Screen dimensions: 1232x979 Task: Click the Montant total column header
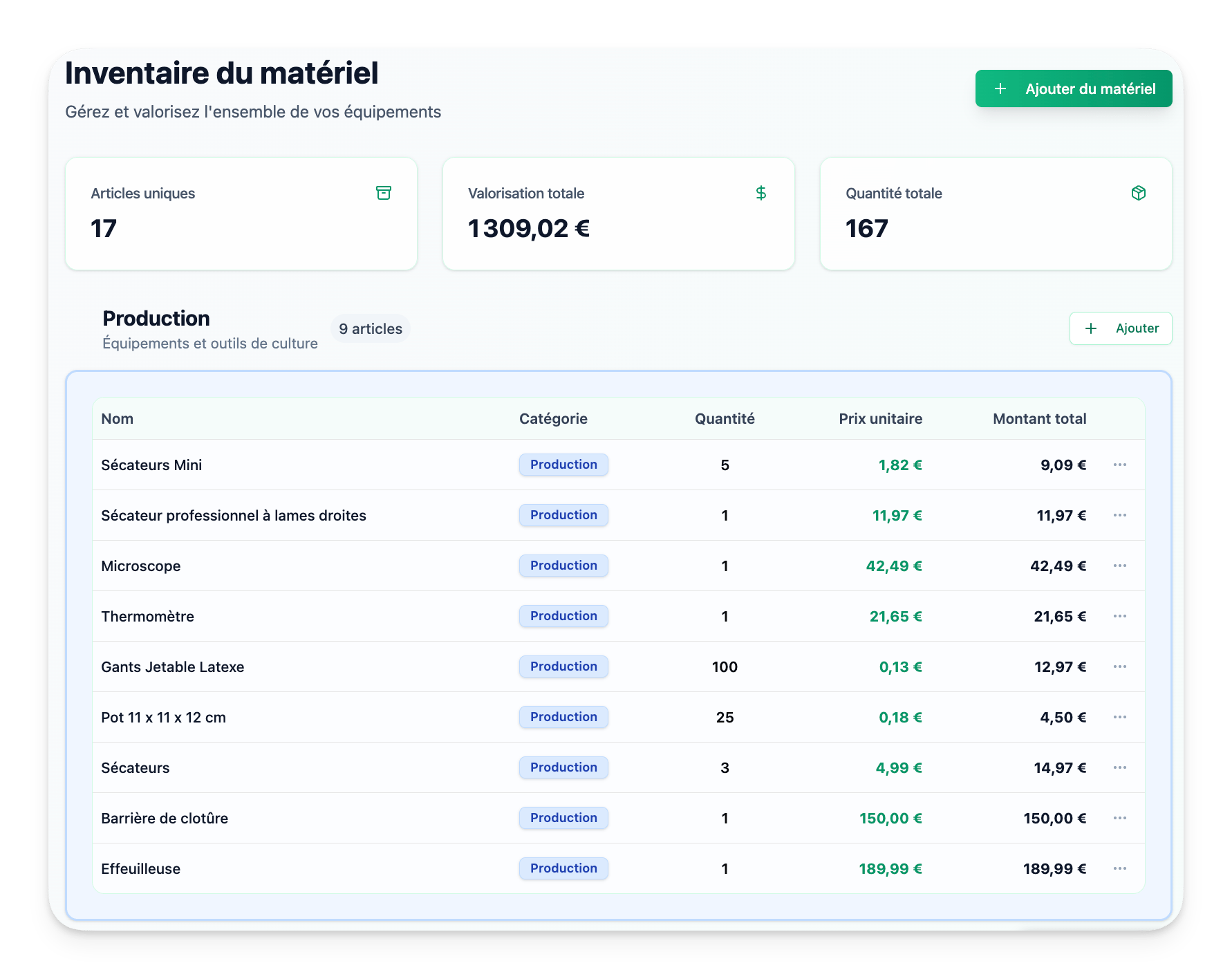tap(1039, 419)
